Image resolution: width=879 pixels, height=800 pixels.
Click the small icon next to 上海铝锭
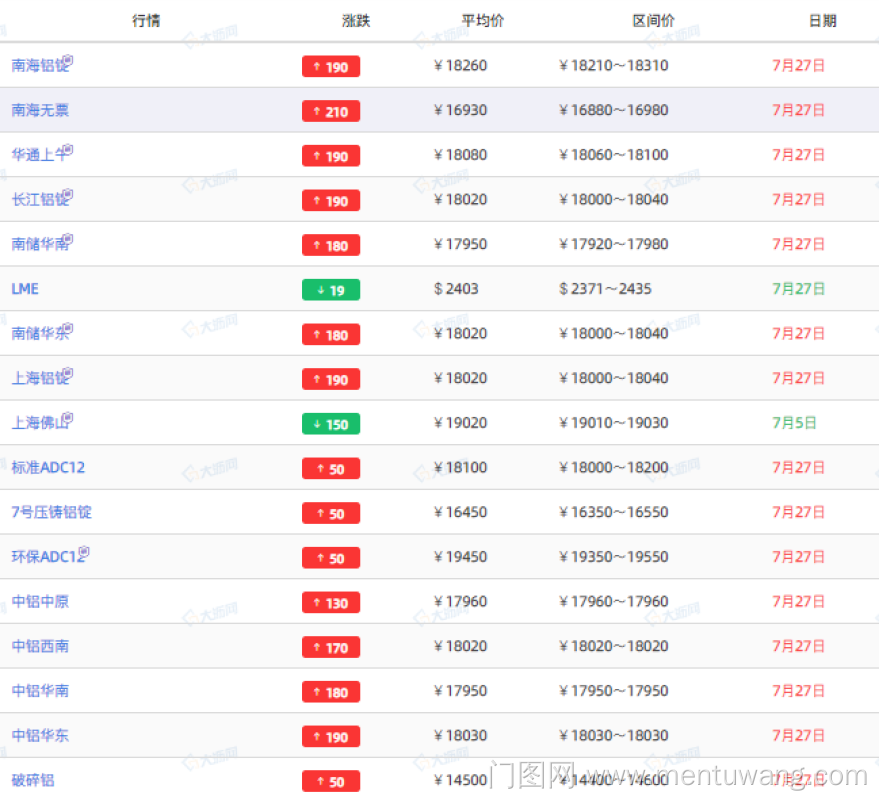pyautogui.click(x=68, y=374)
